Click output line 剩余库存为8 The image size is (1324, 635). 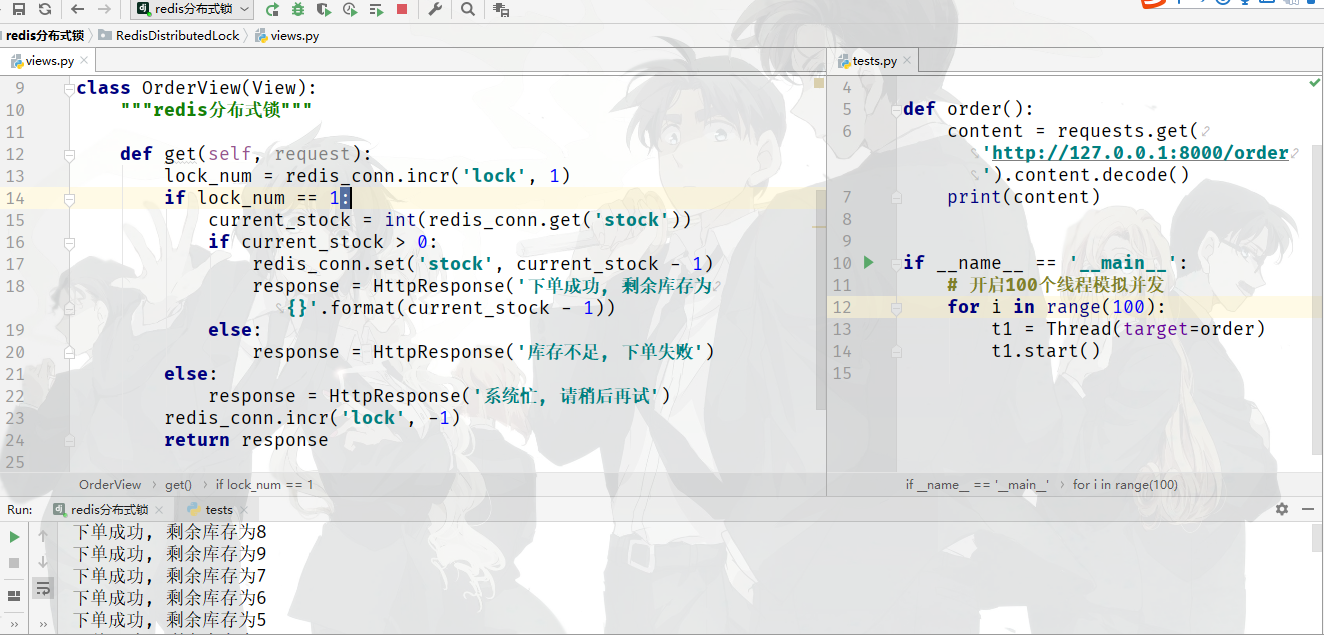[170, 532]
